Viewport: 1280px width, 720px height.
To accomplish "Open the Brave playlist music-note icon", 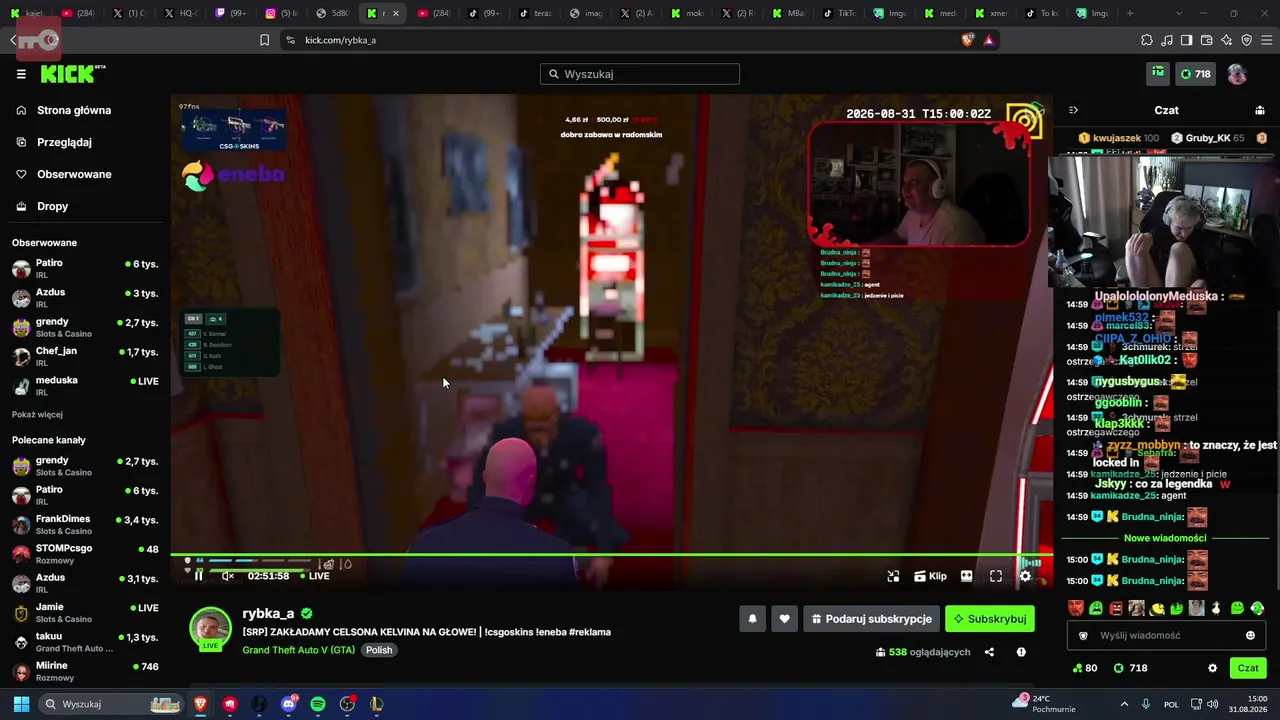I will coord(1167,40).
